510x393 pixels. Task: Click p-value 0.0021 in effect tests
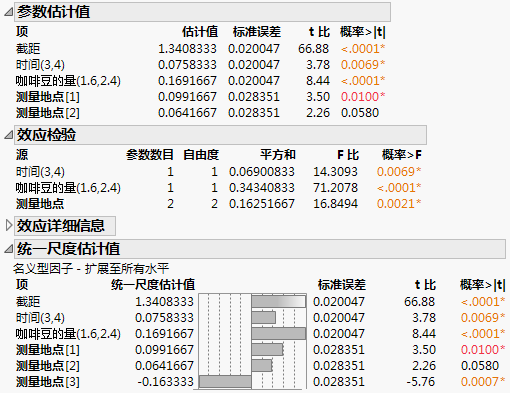point(399,204)
